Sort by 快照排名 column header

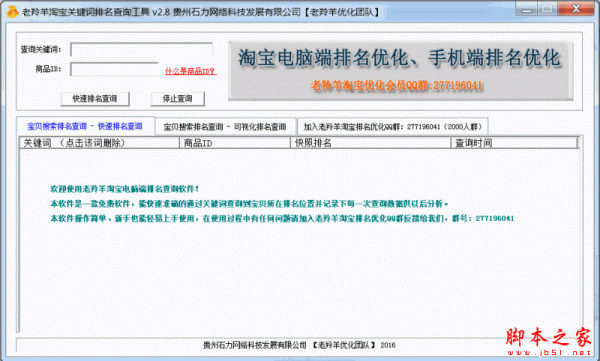[x=370, y=143]
